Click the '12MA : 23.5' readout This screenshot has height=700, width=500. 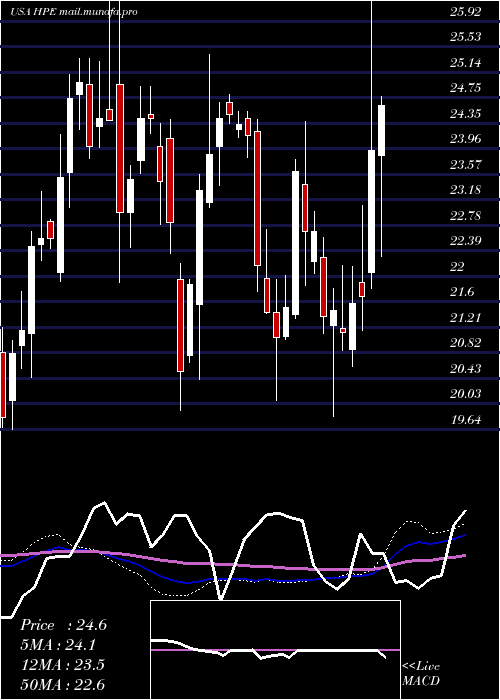[62, 664]
